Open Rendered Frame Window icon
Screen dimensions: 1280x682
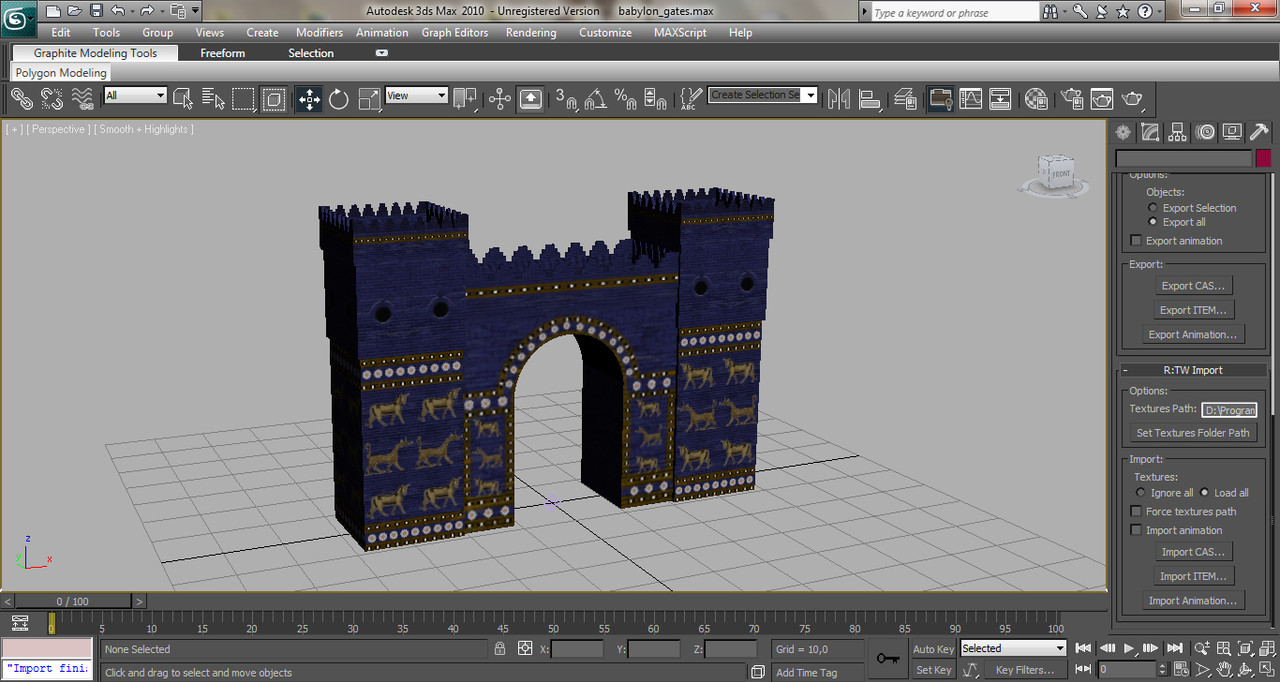tap(1102, 98)
